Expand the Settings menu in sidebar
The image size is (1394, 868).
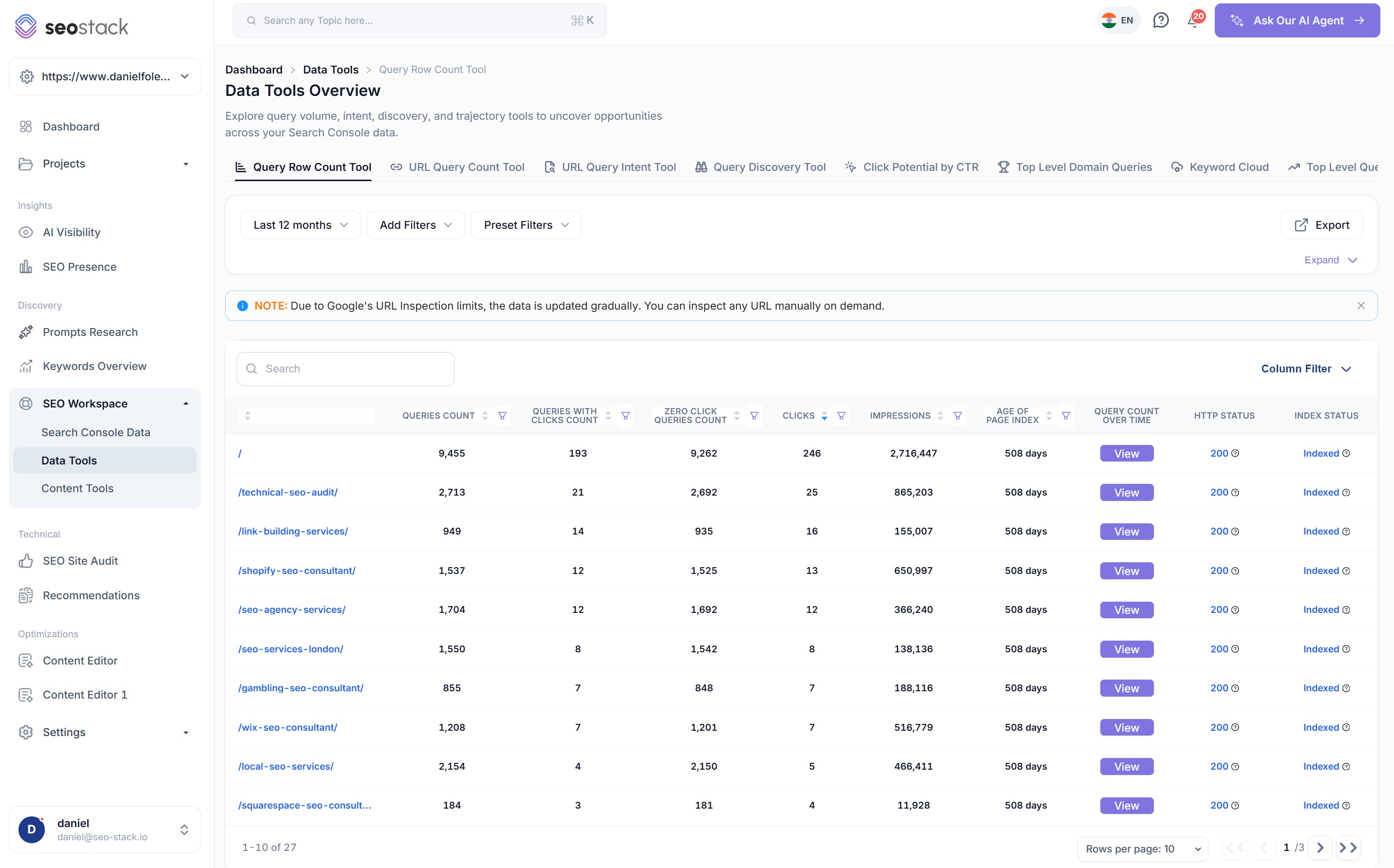tap(105, 732)
